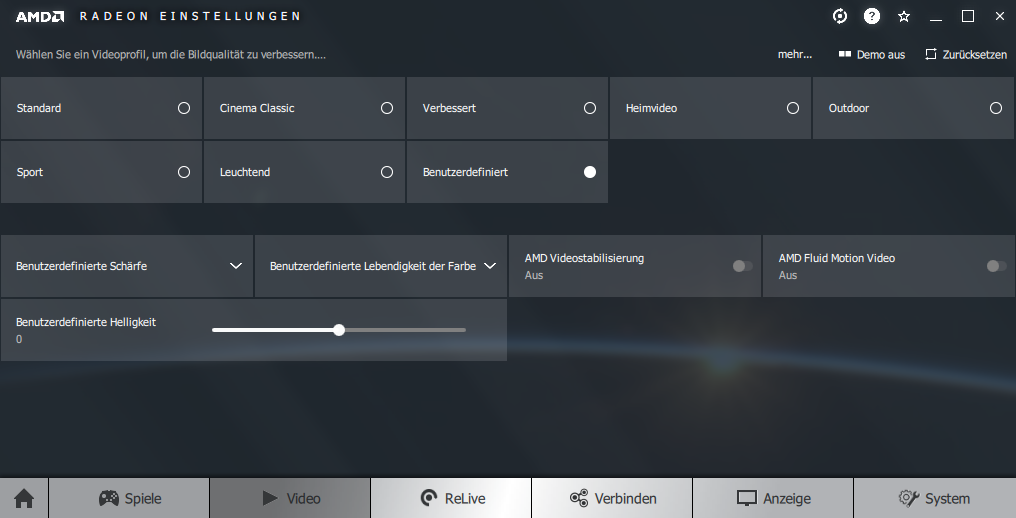Switch to the Video tab
Viewport: 1016px width, 518px height.
[x=290, y=499]
